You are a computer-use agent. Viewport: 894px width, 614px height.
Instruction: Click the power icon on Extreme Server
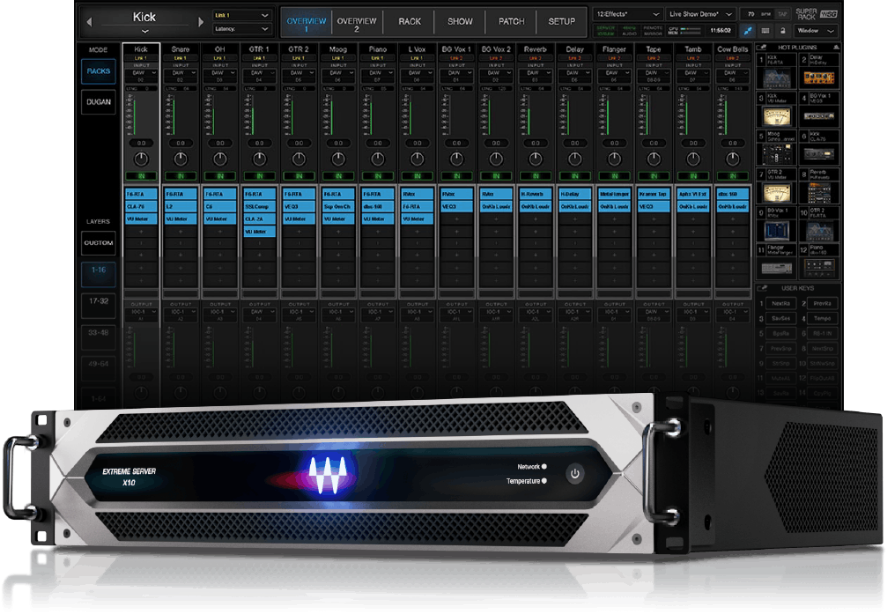[x=575, y=474]
